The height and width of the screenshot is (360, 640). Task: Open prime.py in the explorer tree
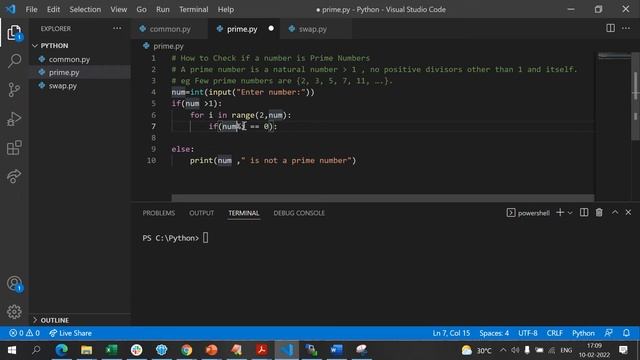pos(80,72)
